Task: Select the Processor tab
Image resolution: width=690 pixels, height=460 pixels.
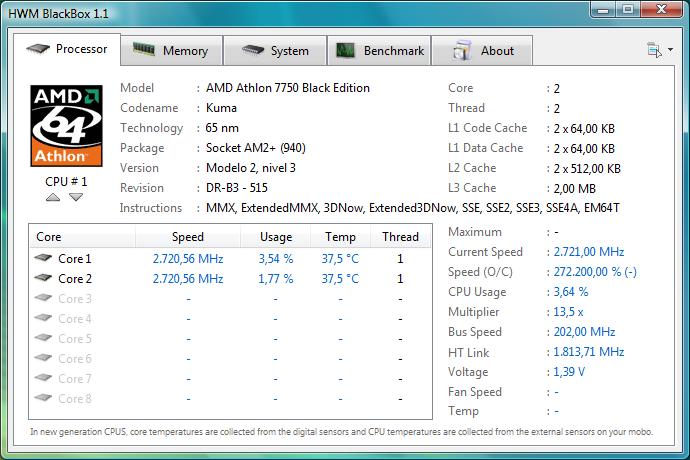Action: point(67,49)
